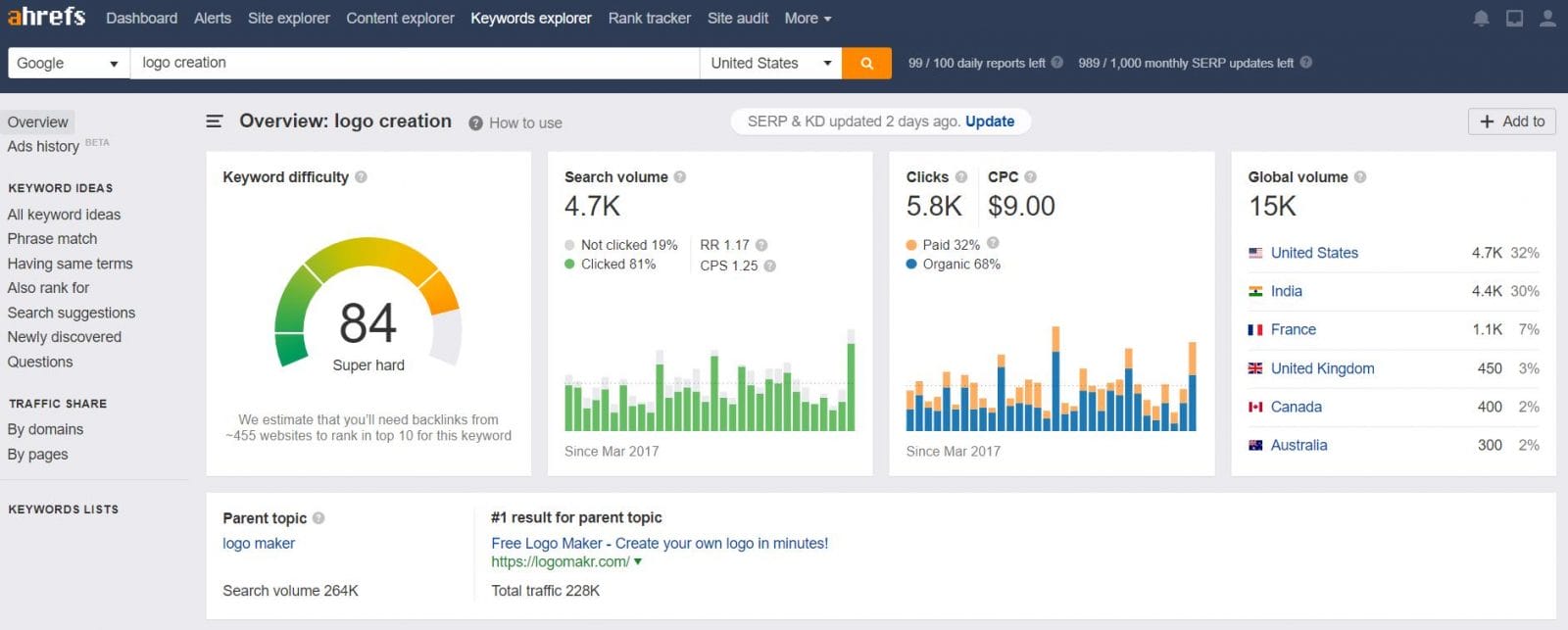Viewport: 1568px width, 630px height.
Task: Open Alerts in top navigation
Action: pyautogui.click(x=213, y=19)
